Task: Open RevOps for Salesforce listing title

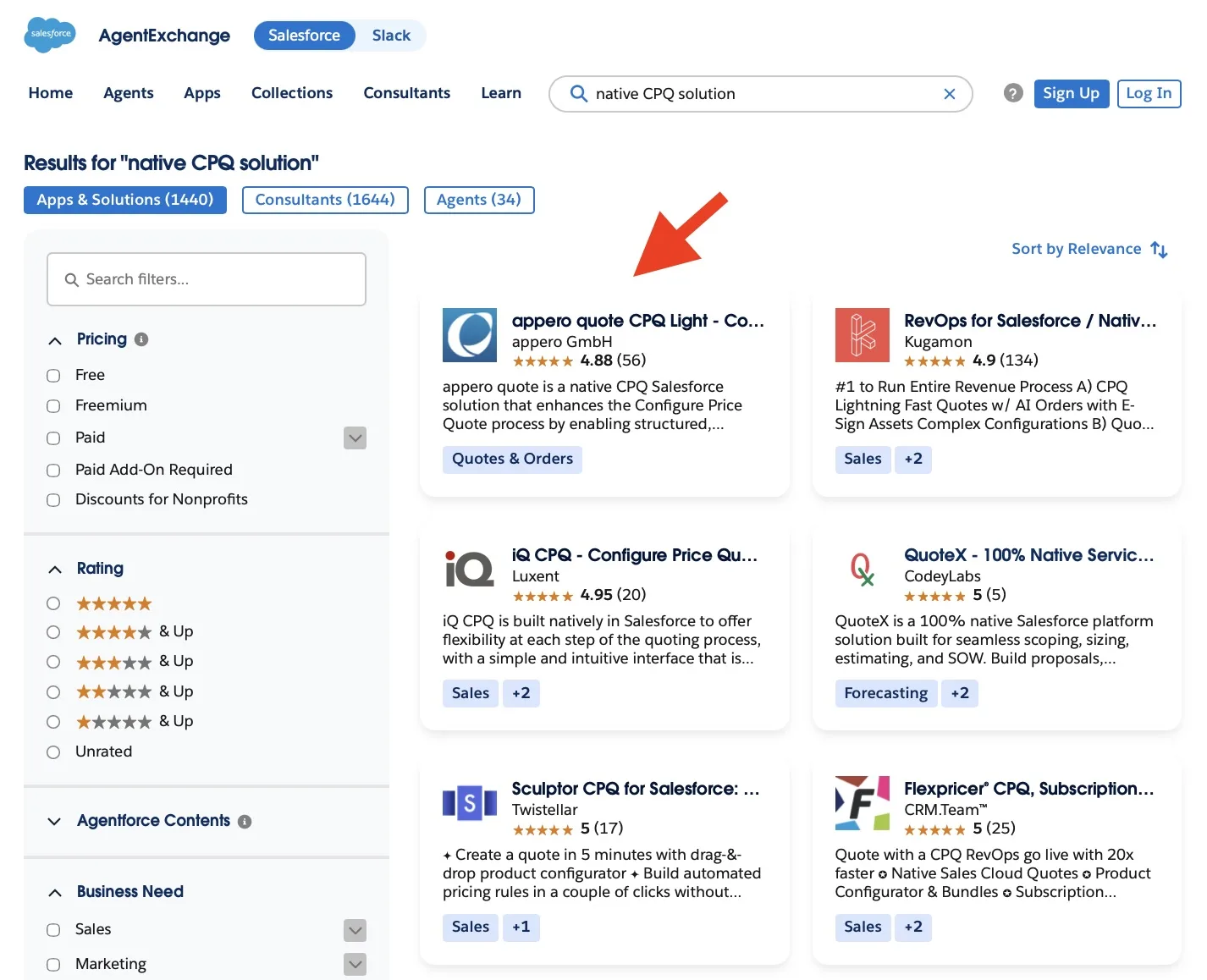Action: 1030,321
